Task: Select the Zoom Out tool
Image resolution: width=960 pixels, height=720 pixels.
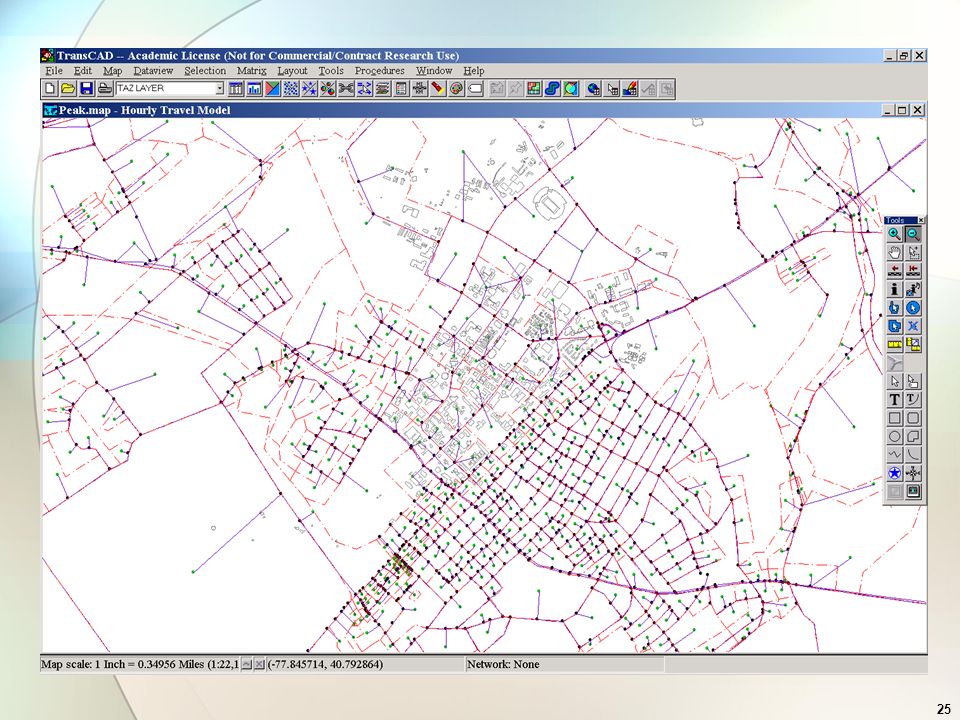Action: tap(913, 234)
